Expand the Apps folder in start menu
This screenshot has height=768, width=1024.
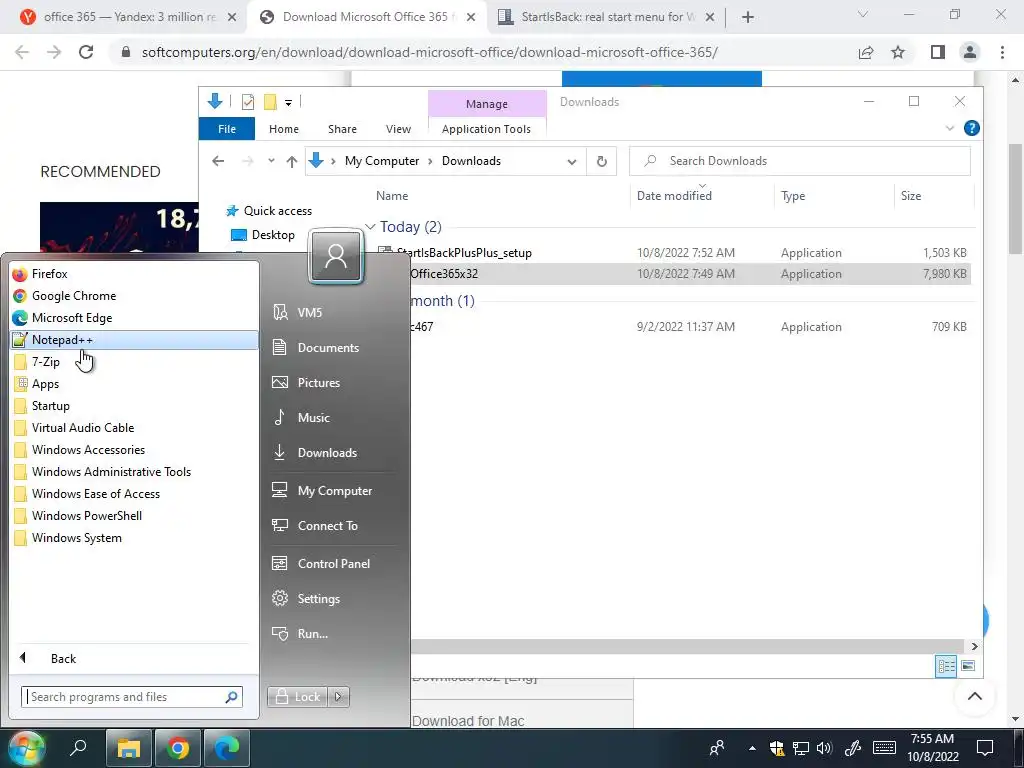pyautogui.click(x=134, y=384)
